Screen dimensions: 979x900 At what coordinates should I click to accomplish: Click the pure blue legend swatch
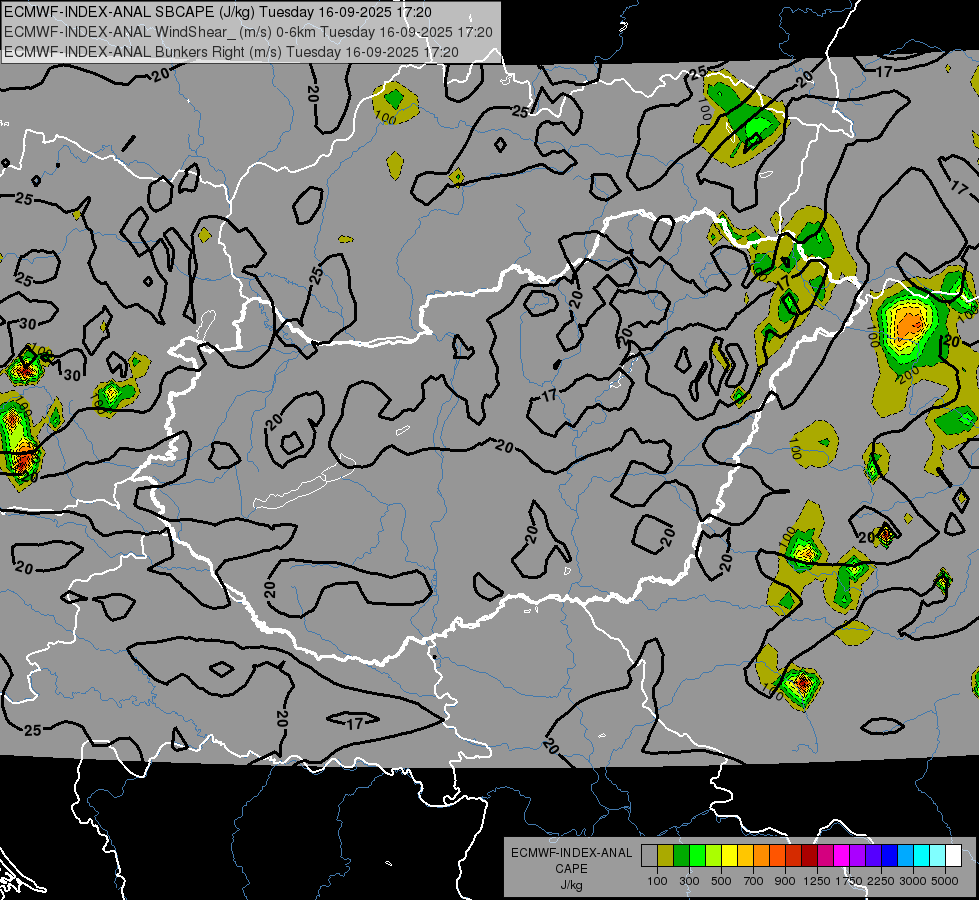890,856
